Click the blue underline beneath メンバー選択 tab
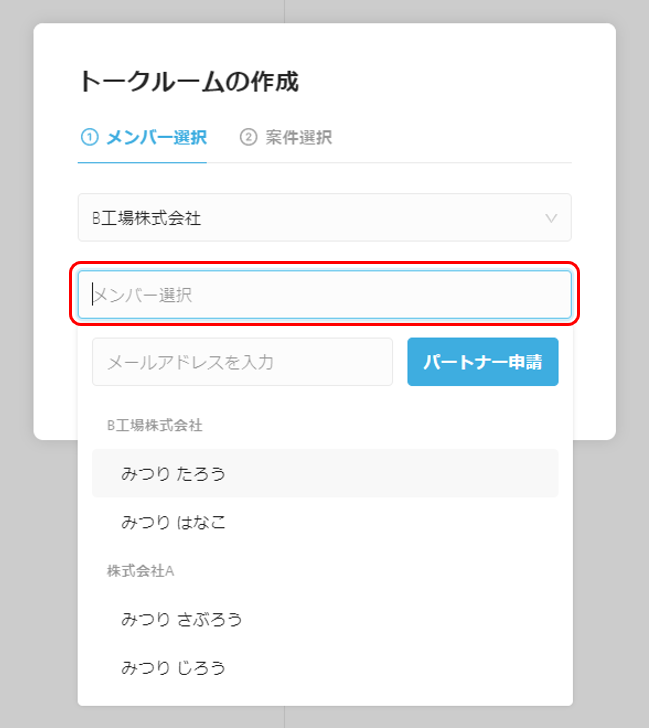This screenshot has height=728, width=649. 142,162
